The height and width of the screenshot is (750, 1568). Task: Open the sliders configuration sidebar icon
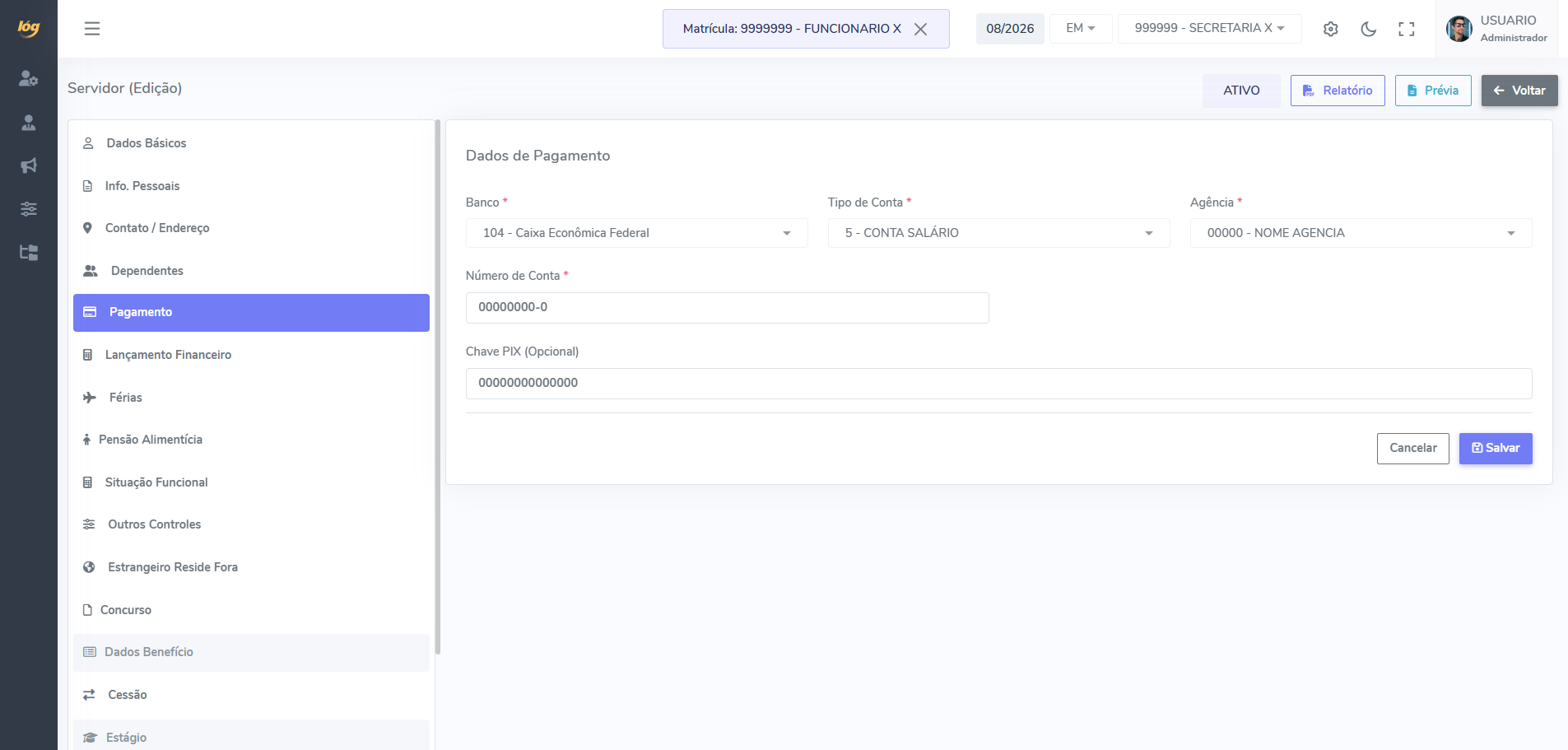click(29, 209)
